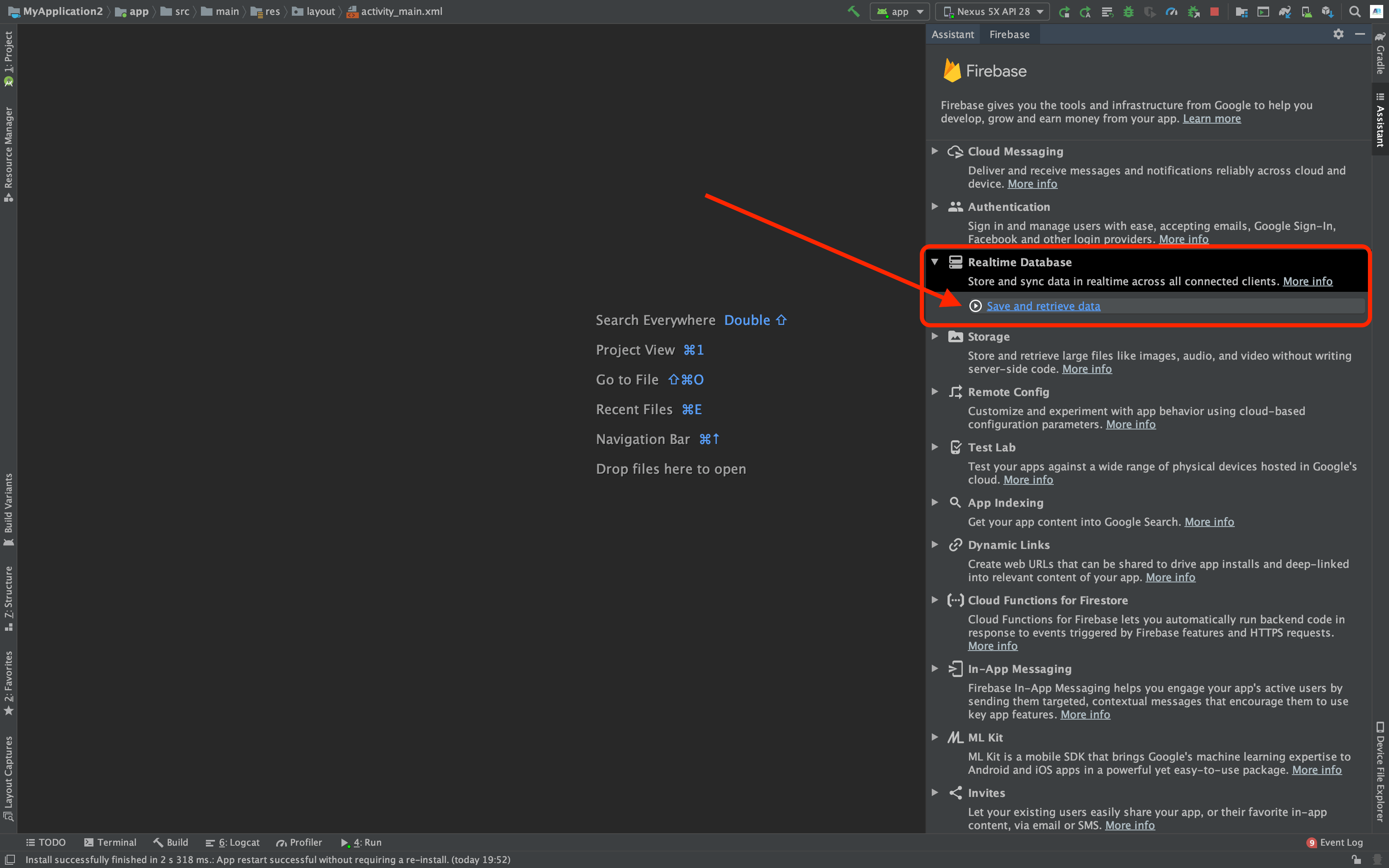The width and height of the screenshot is (1389, 868).
Task: Click the red Stop button
Action: point(1215,12)
